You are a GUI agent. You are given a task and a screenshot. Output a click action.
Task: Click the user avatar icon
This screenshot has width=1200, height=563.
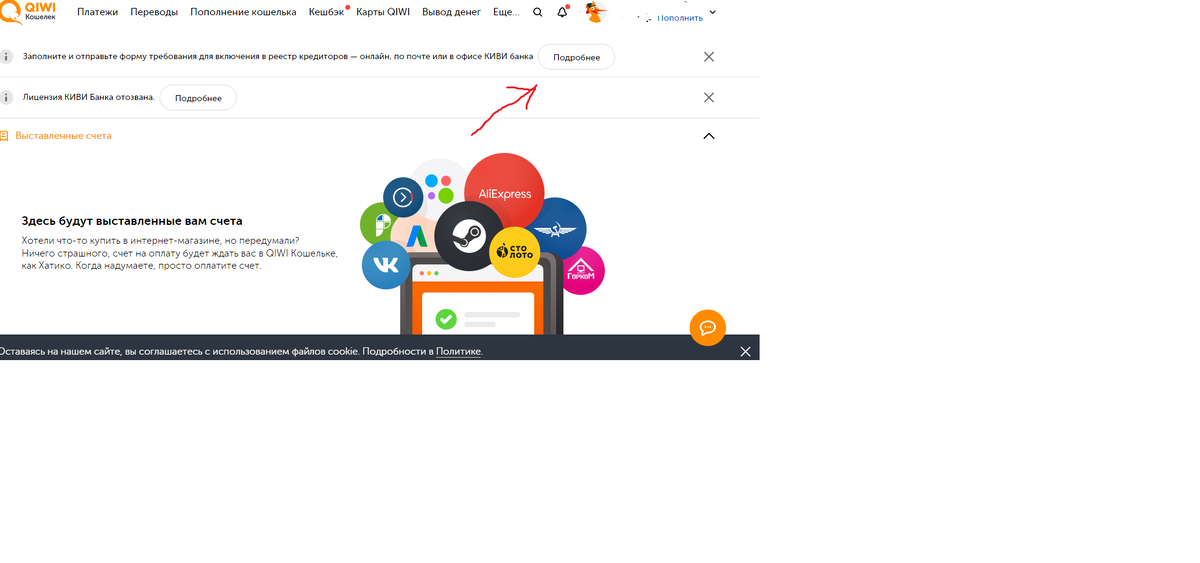click(x=596, y=13)
